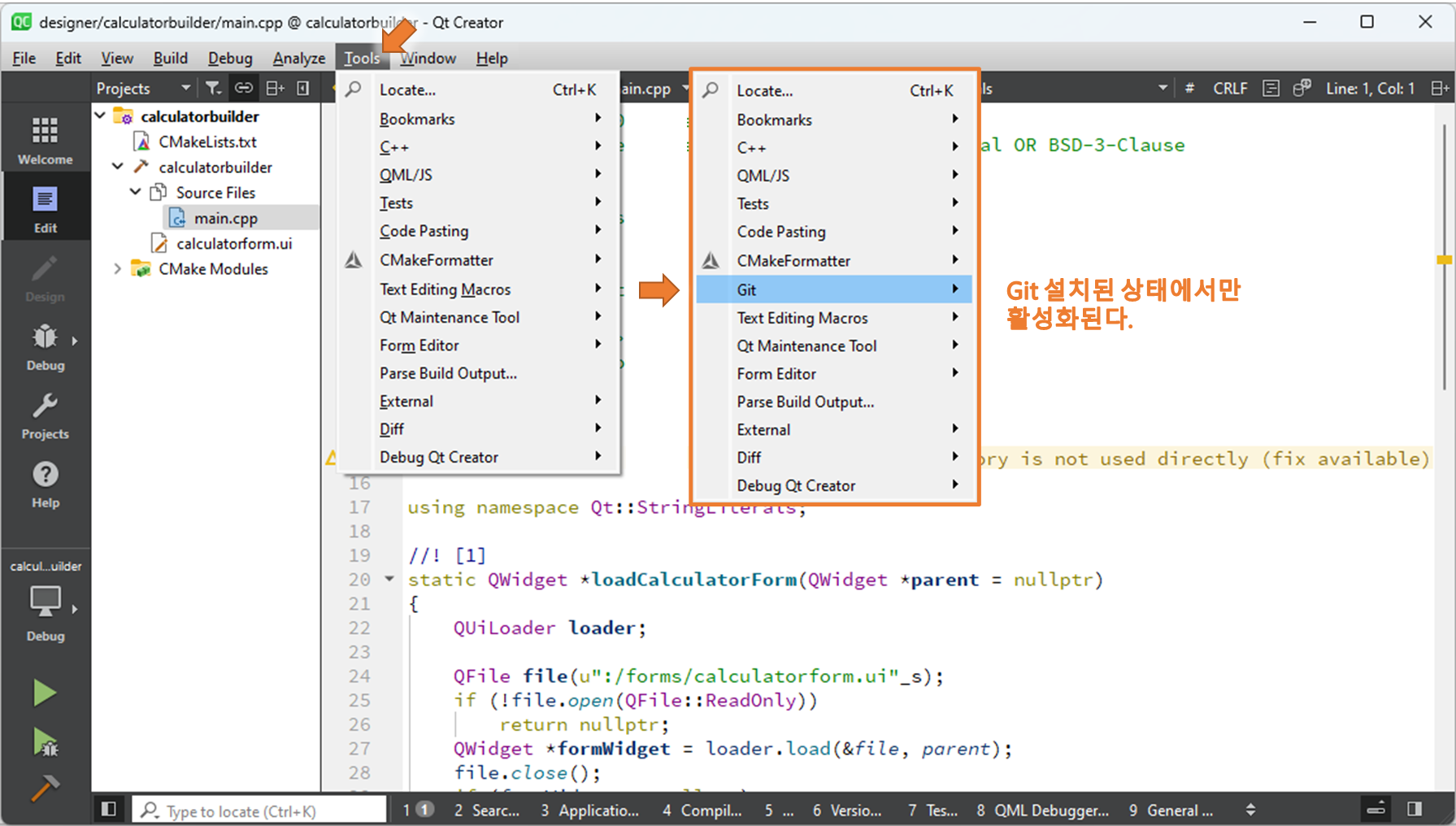
Task: Toggle synchronize with editor link icon
Action: coord(244,88)
